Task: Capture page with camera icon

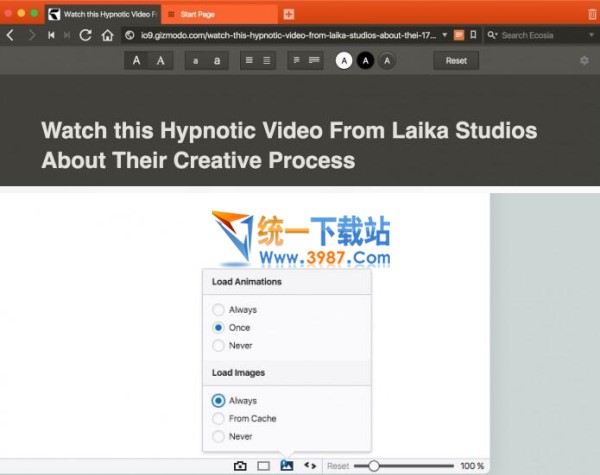Action: tap(240, 466)
